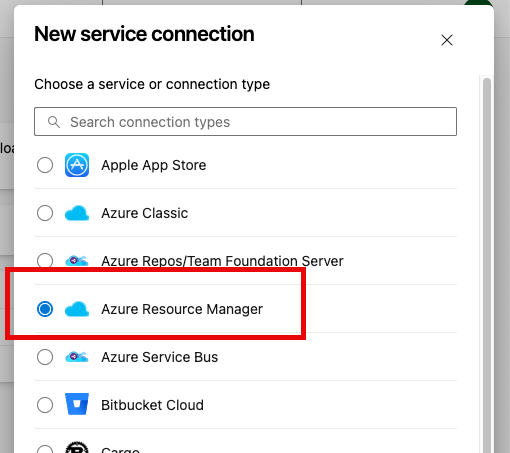Viewport: 510px width, 453px height.
Task: Select the Azure Resource Manager radio button
Action: pyautogui.click(x=45, y=309)
